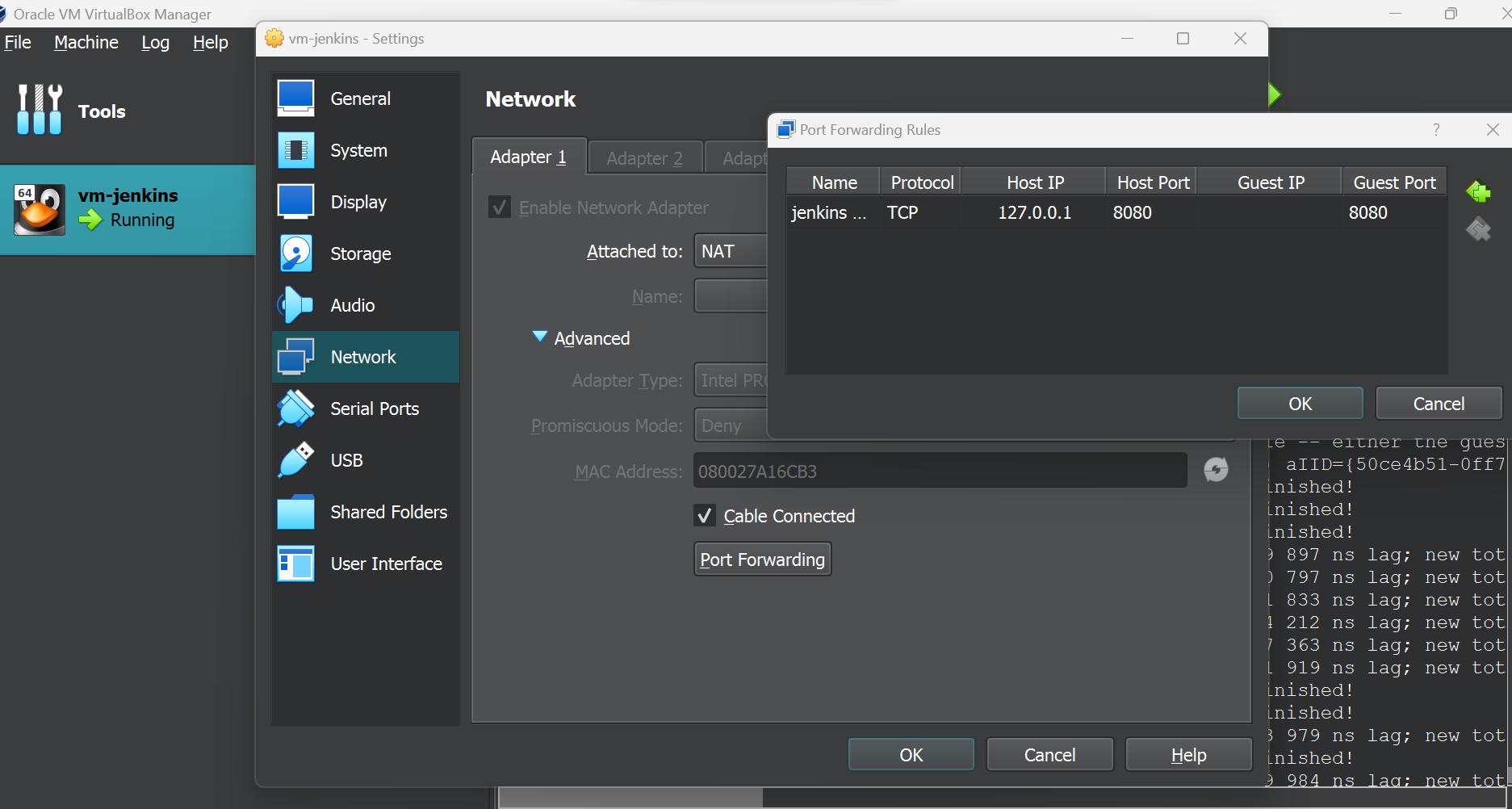
Task: Add a new port forwarding rule
Action: [1478, 192]
